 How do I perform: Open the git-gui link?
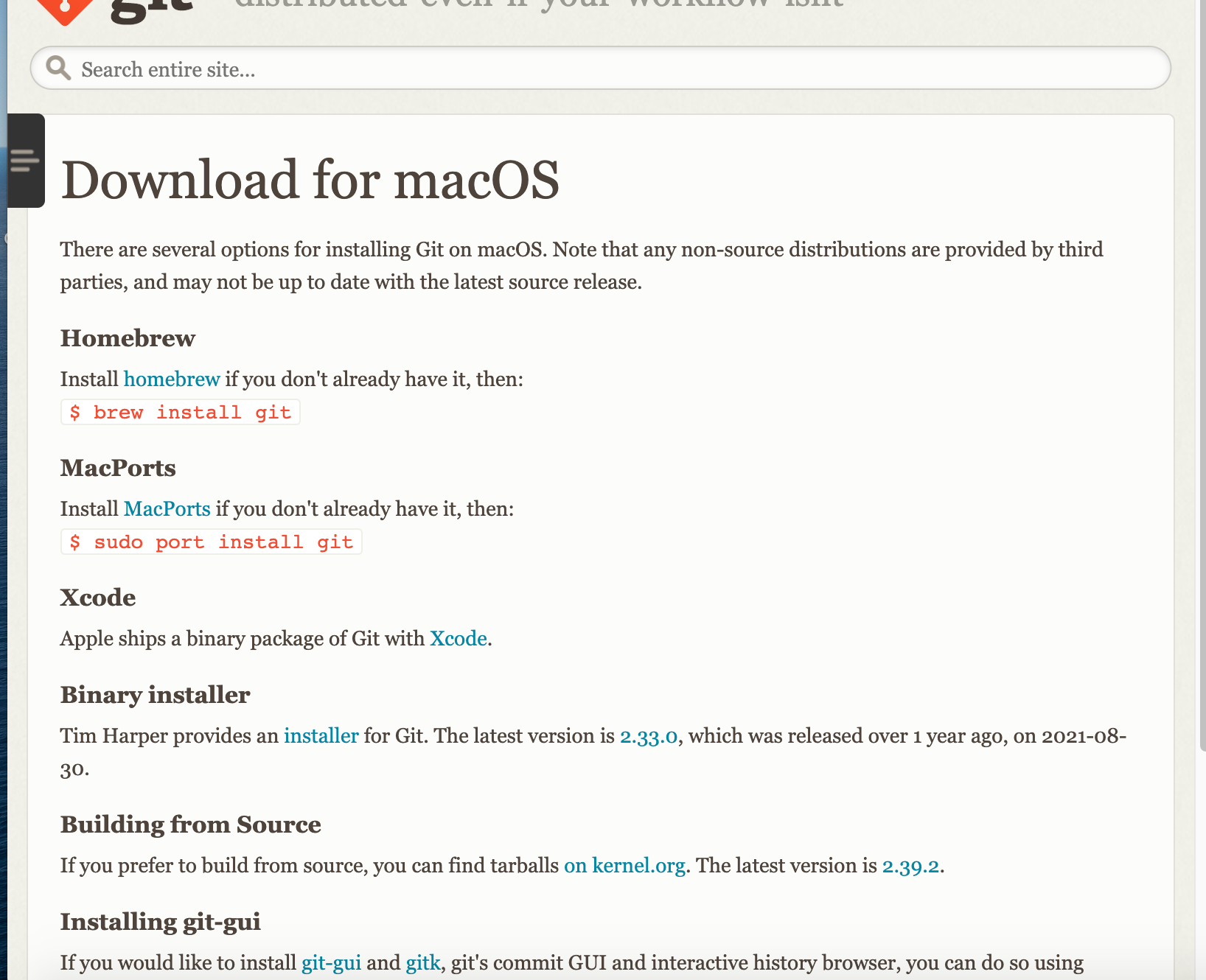(x=332, y=963)
